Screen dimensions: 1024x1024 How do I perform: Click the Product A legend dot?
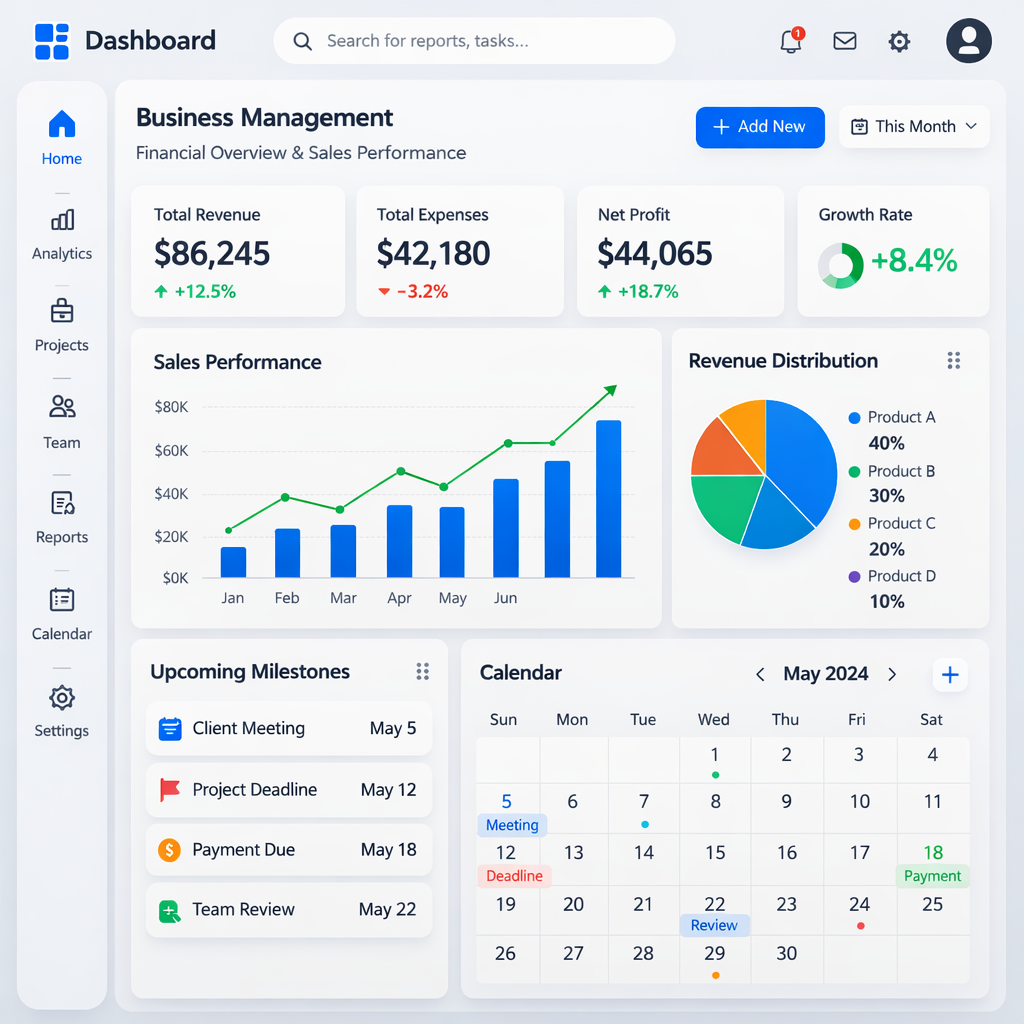pos(854,418)
